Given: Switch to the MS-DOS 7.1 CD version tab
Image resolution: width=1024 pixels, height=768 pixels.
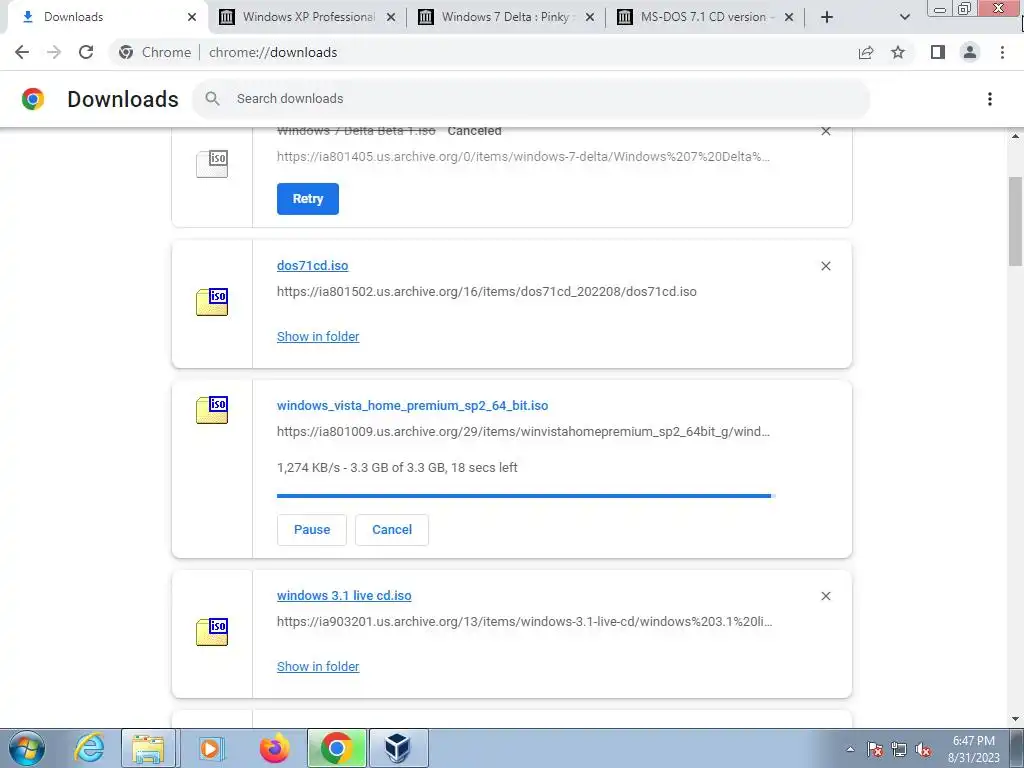Looking at the screenshot, I should (x=705, y=17).
